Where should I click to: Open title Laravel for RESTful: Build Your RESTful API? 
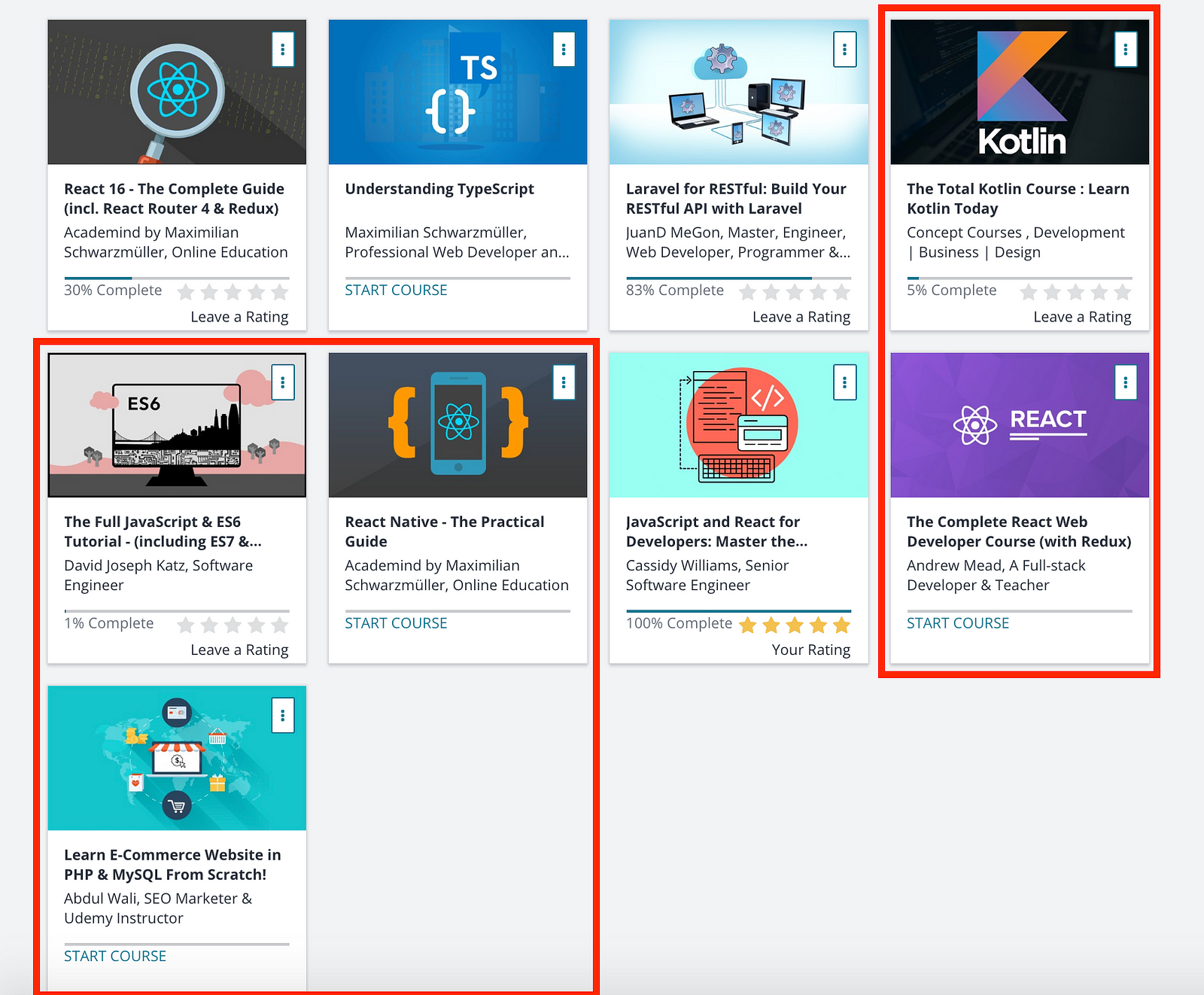pyautogui.click(x=736, y=199)
